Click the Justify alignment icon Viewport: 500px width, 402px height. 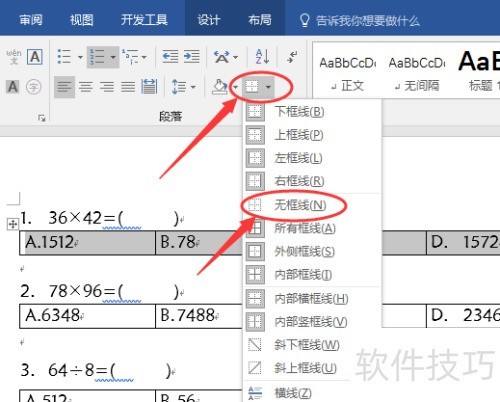pos(128,87)
